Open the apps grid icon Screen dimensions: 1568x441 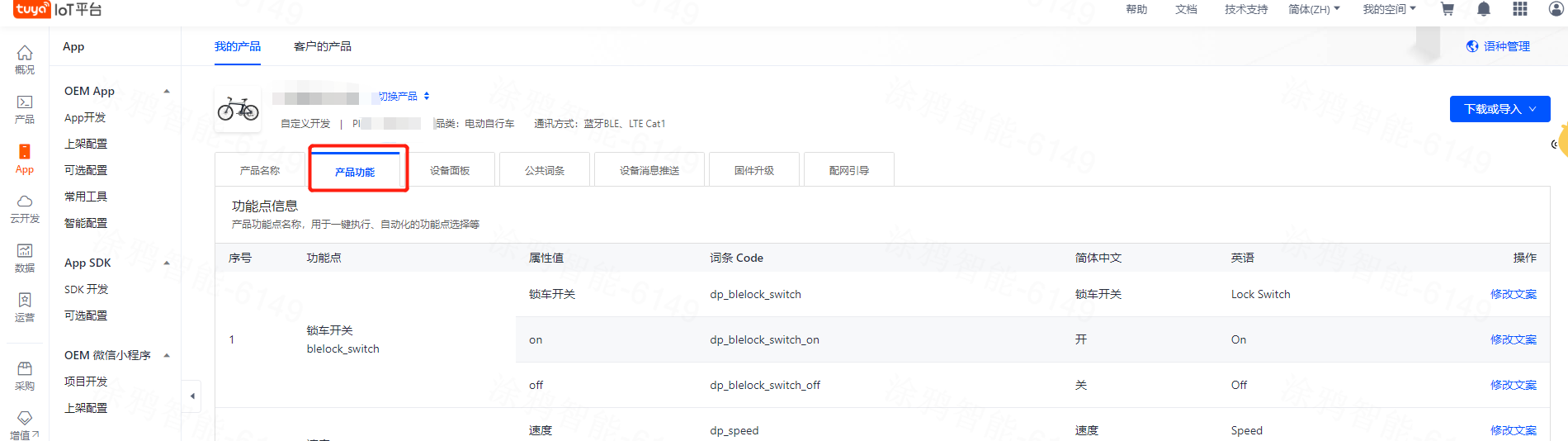(1520, 9)
